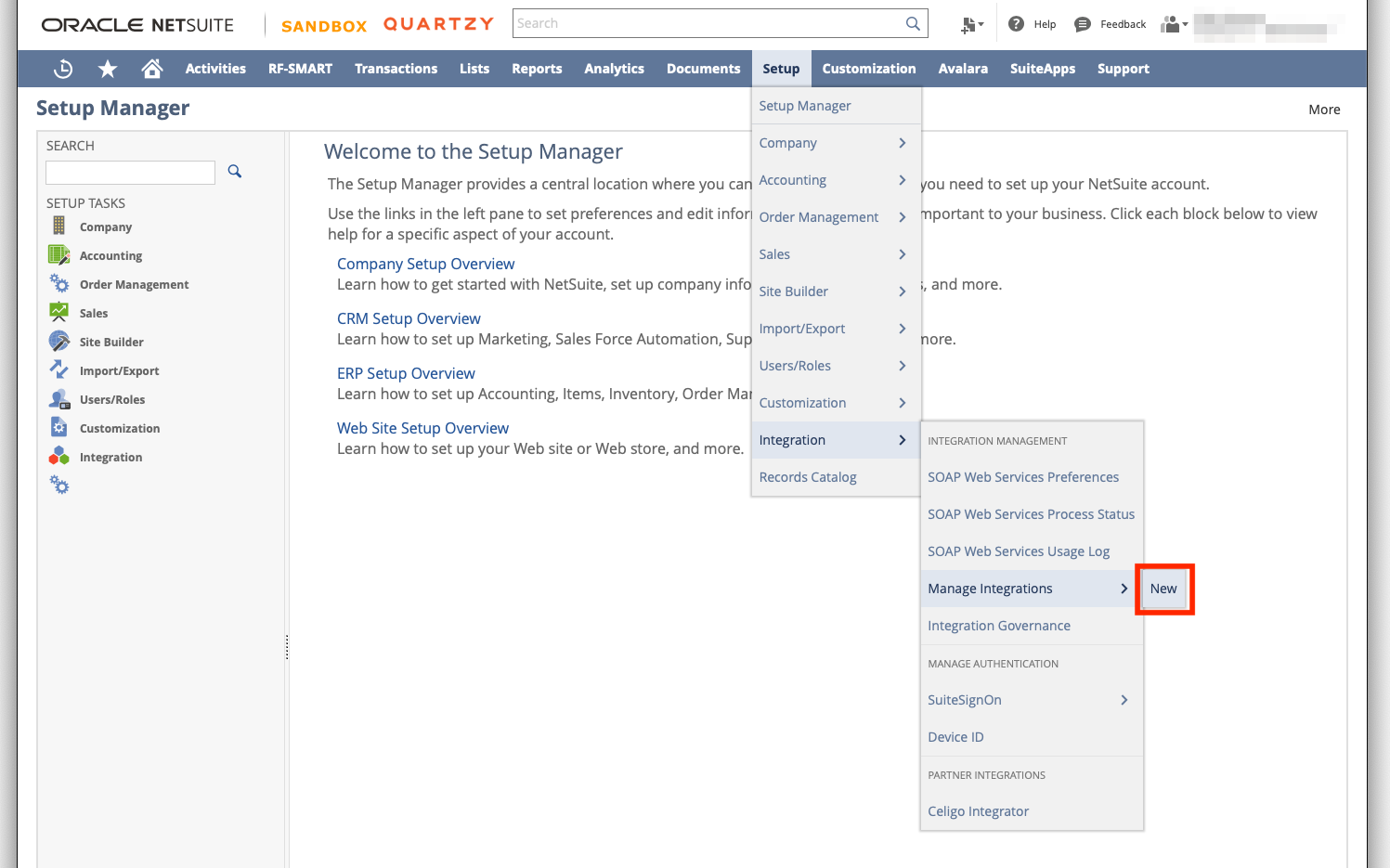The image size is (1390, 868).
Task: Open Celigo Integrator
Action: (1032, 811)
